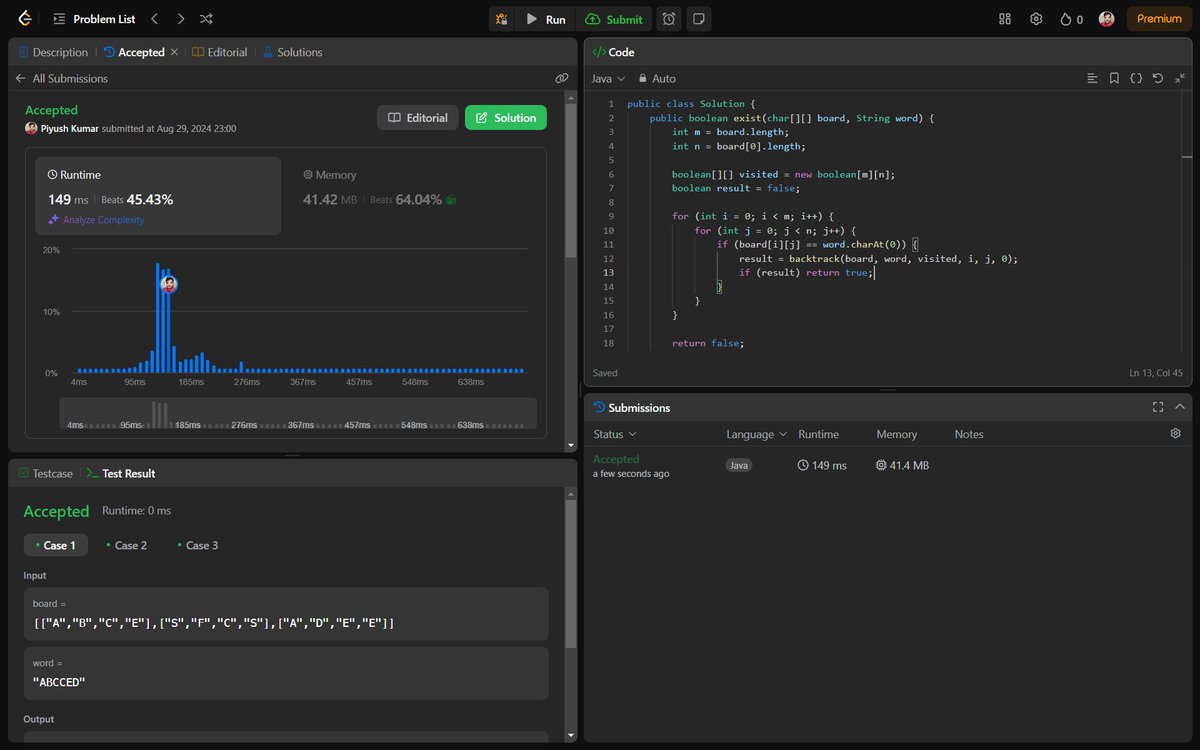Collapse the Submissions panel chevron
Image resolution: width=1200 pixels, height=750 pixels.
tap(1180, 407)
